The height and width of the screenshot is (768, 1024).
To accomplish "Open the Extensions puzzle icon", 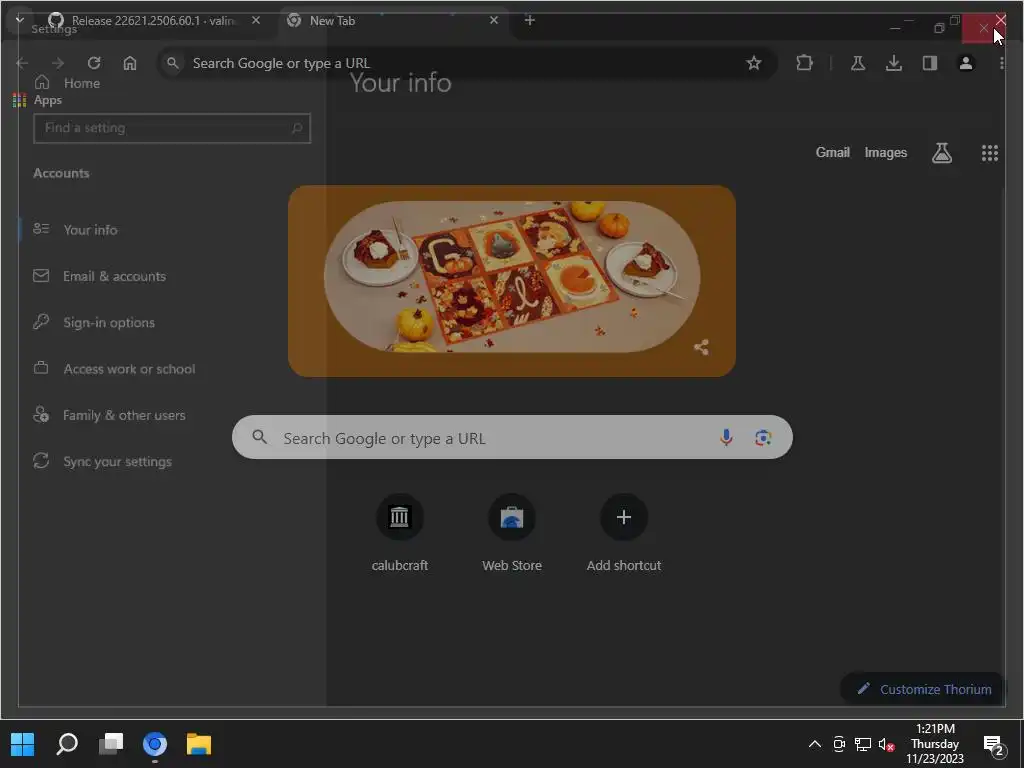I will pyautogui.click(x=805, y=63).
